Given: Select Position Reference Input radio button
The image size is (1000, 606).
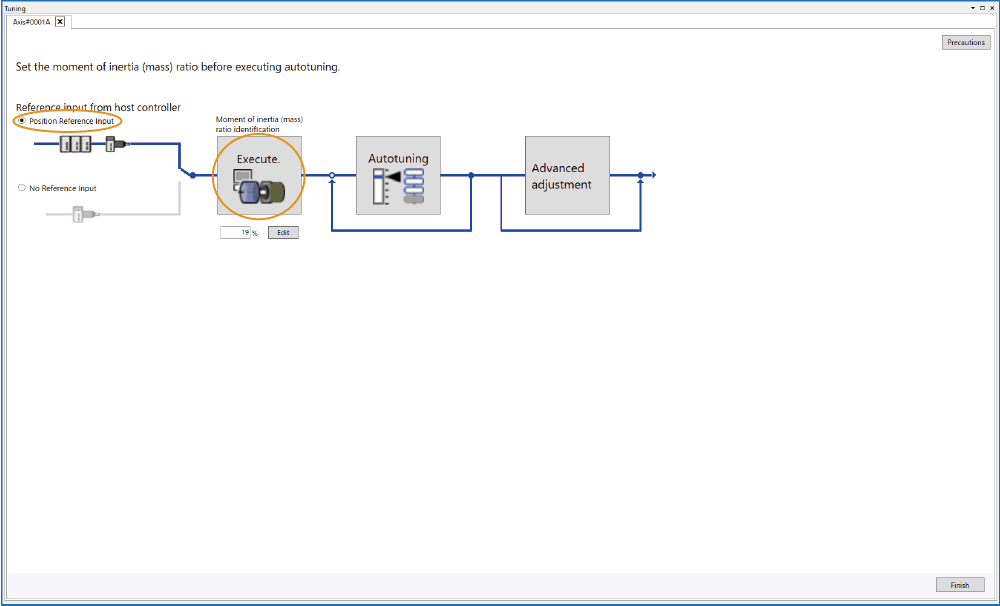Looking at the screenshot, I should [x=22, y=121].
